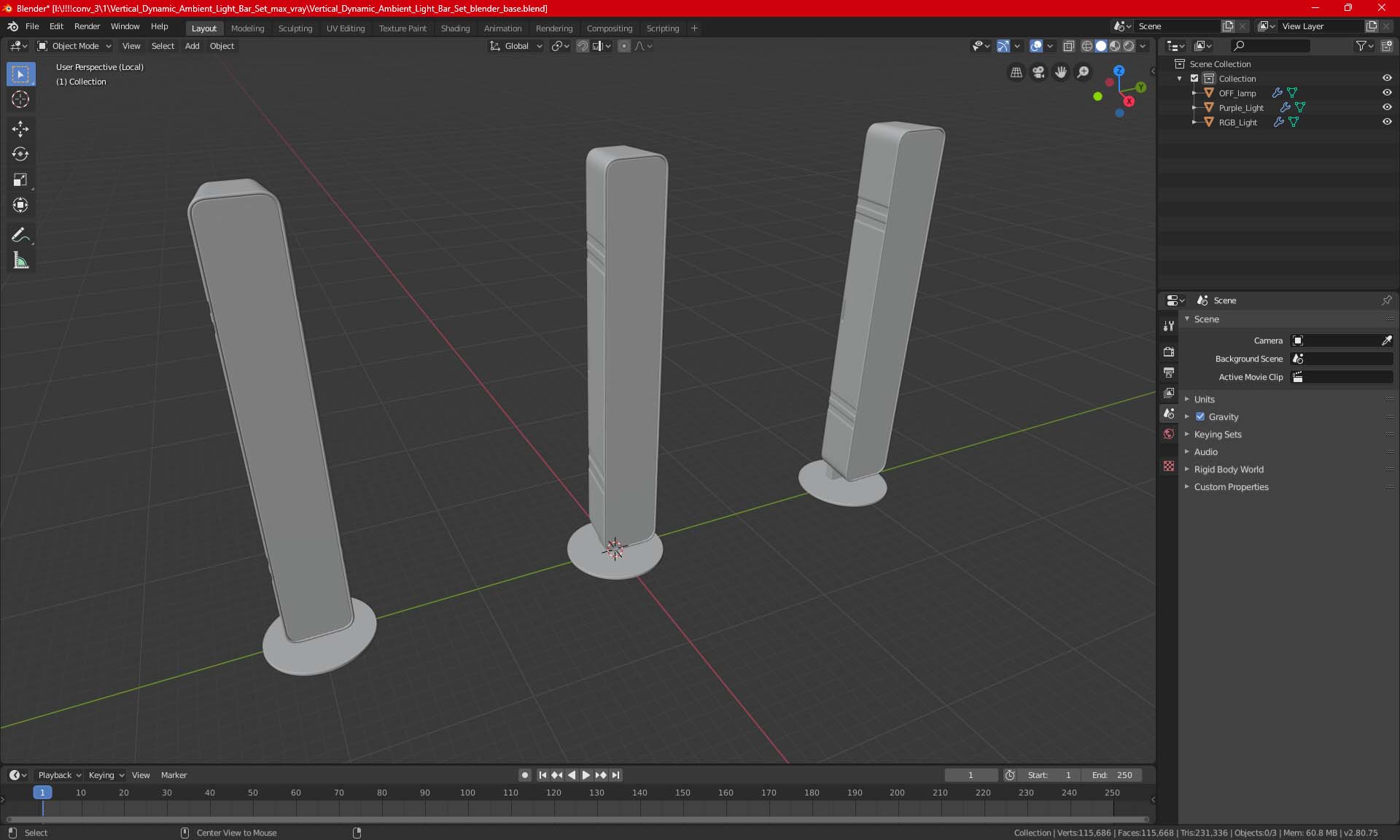Switch to wireframe viewport shading
Screen dimensions: 1400x840
(1086, 46)
